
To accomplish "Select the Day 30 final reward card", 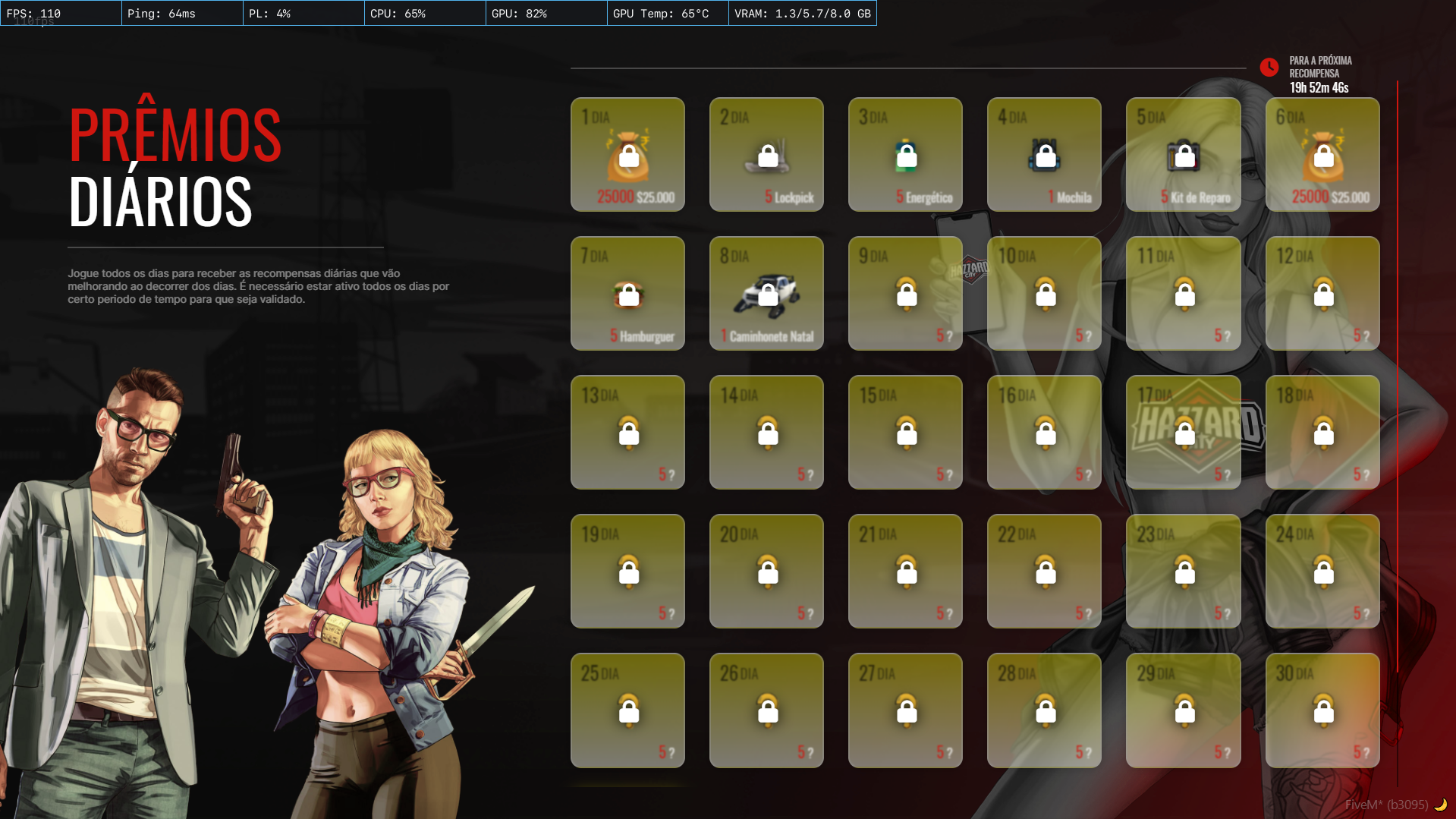I will coord(1322,710).
